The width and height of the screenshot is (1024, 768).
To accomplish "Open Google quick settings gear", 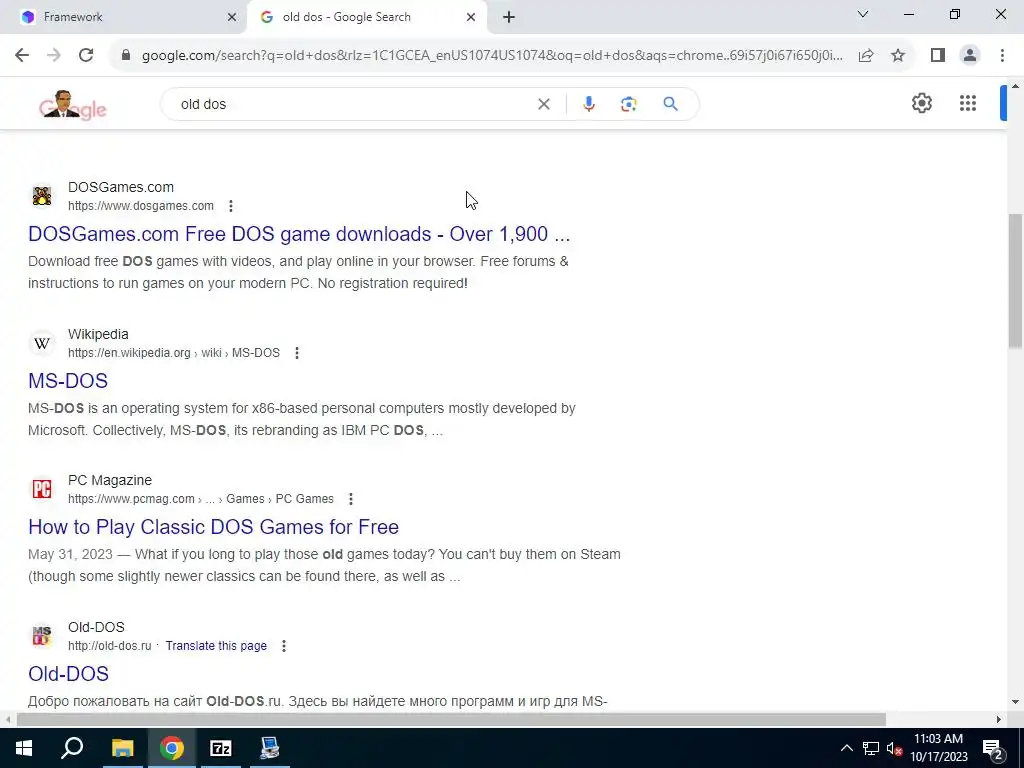I will click(921, 103).
